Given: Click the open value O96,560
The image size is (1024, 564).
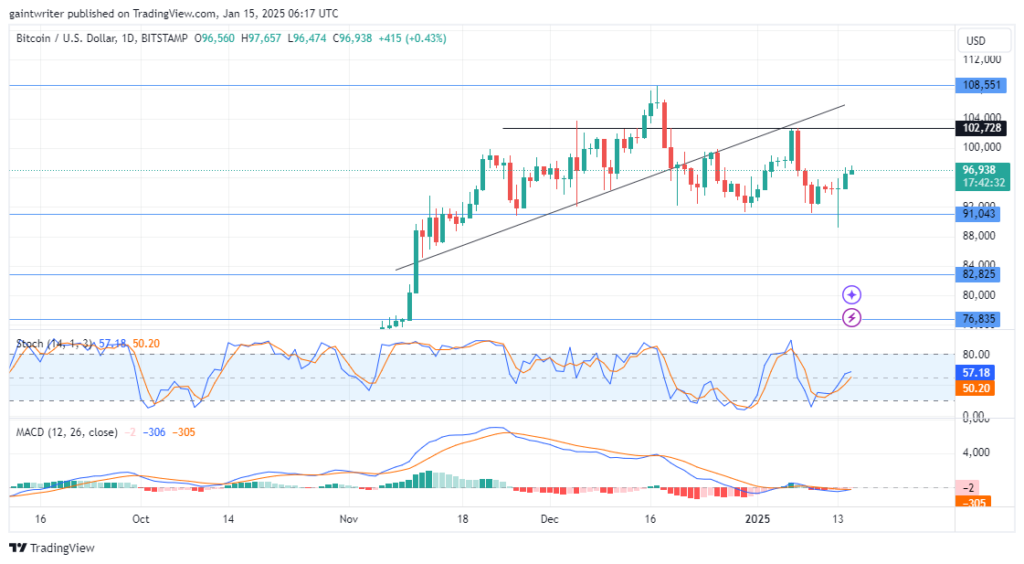Looking at the screenshot, I should tap(214, 39).
